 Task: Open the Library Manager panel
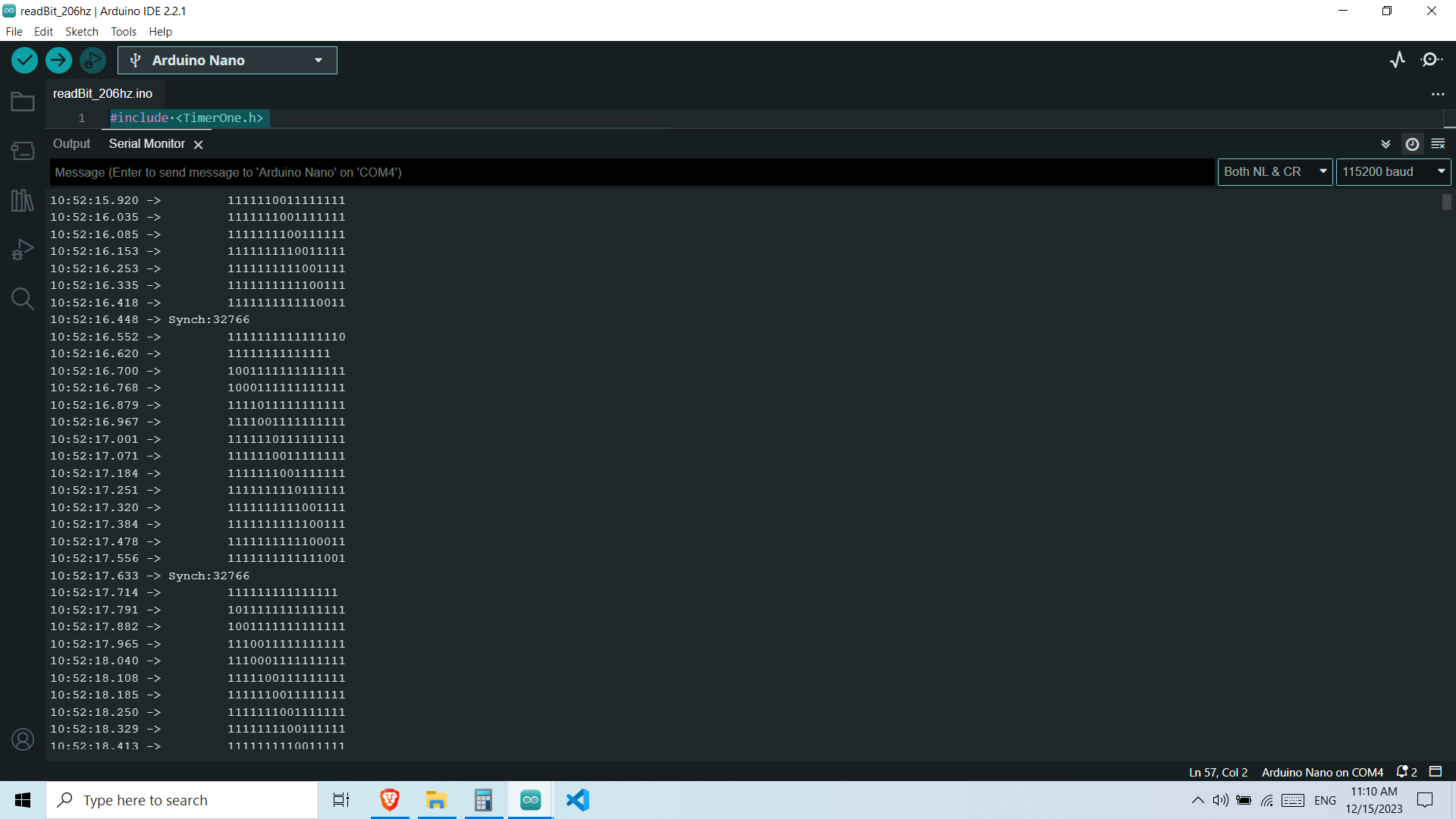pos(23,200)
